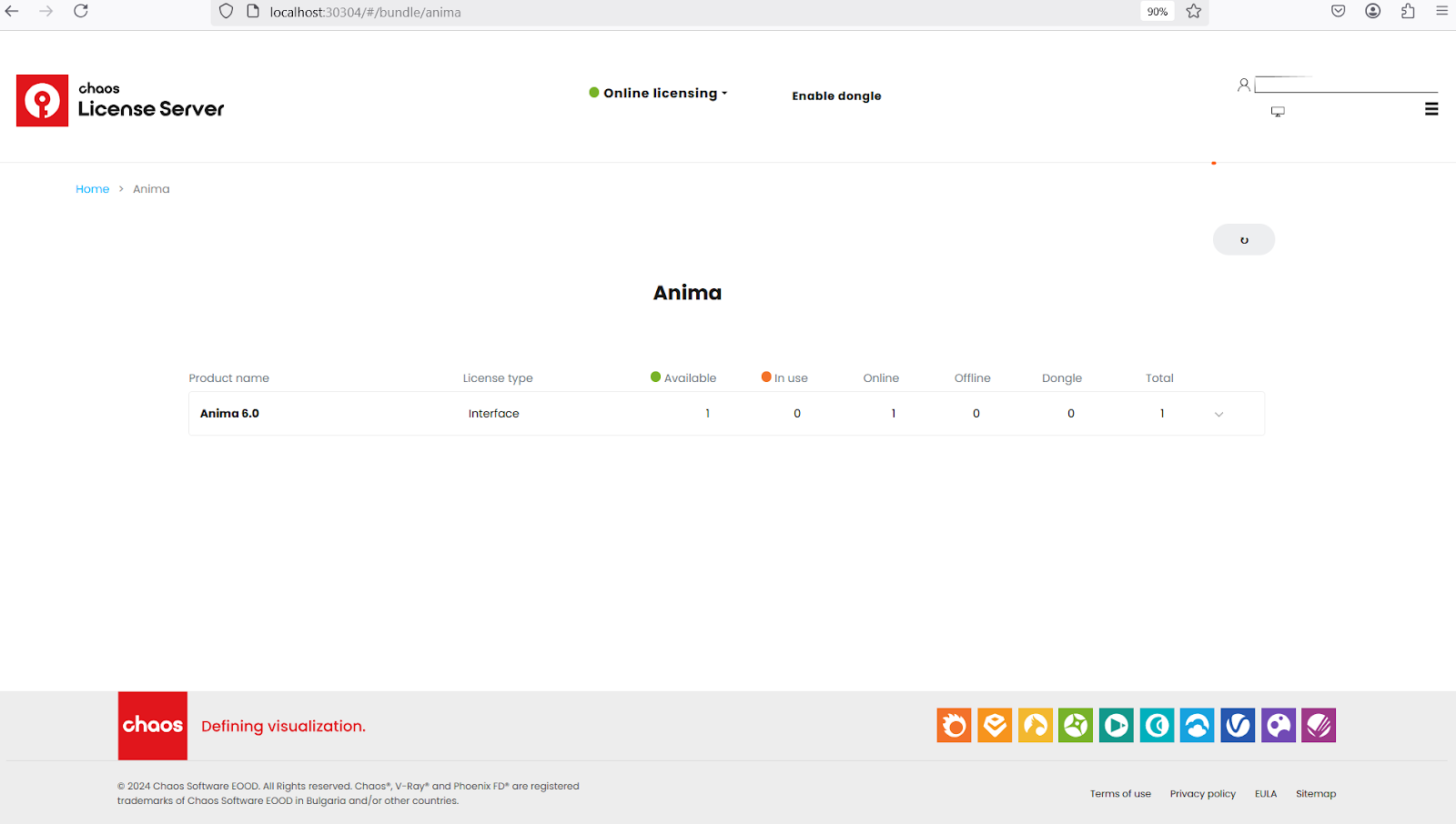Click the 90% zoom level indicator

[1157, 12]
